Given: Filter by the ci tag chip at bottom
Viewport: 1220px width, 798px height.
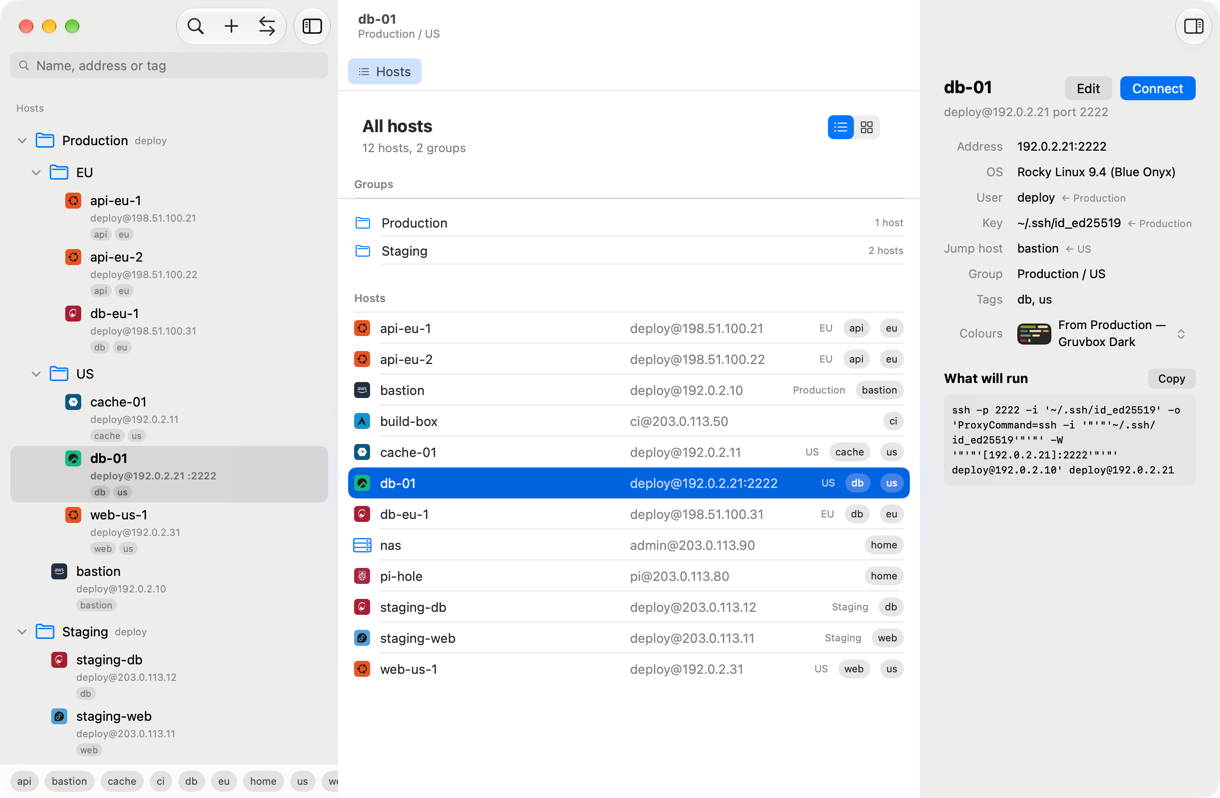Looking at the screenshot, I should [x=160, y=782].
